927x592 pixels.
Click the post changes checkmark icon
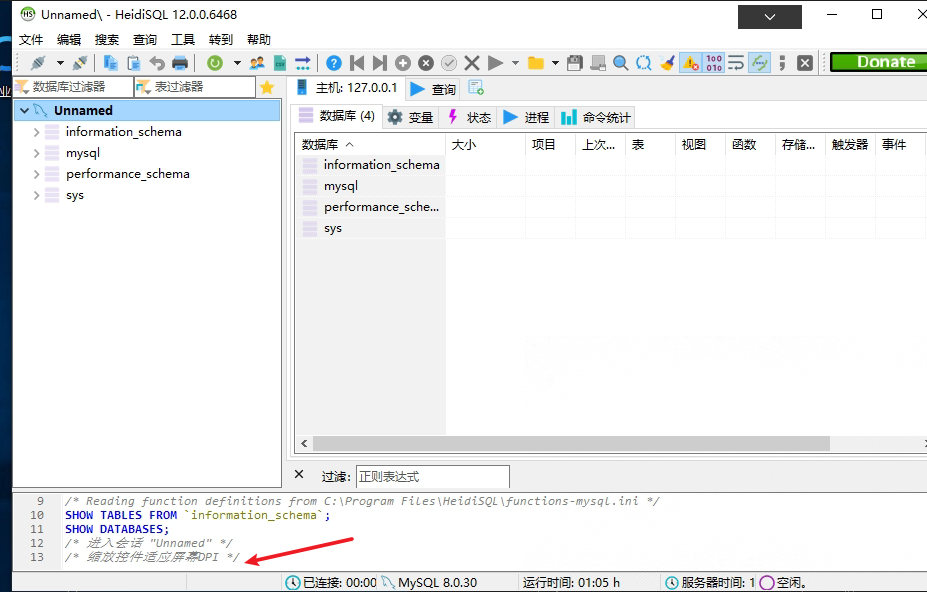tap(449, 63)
